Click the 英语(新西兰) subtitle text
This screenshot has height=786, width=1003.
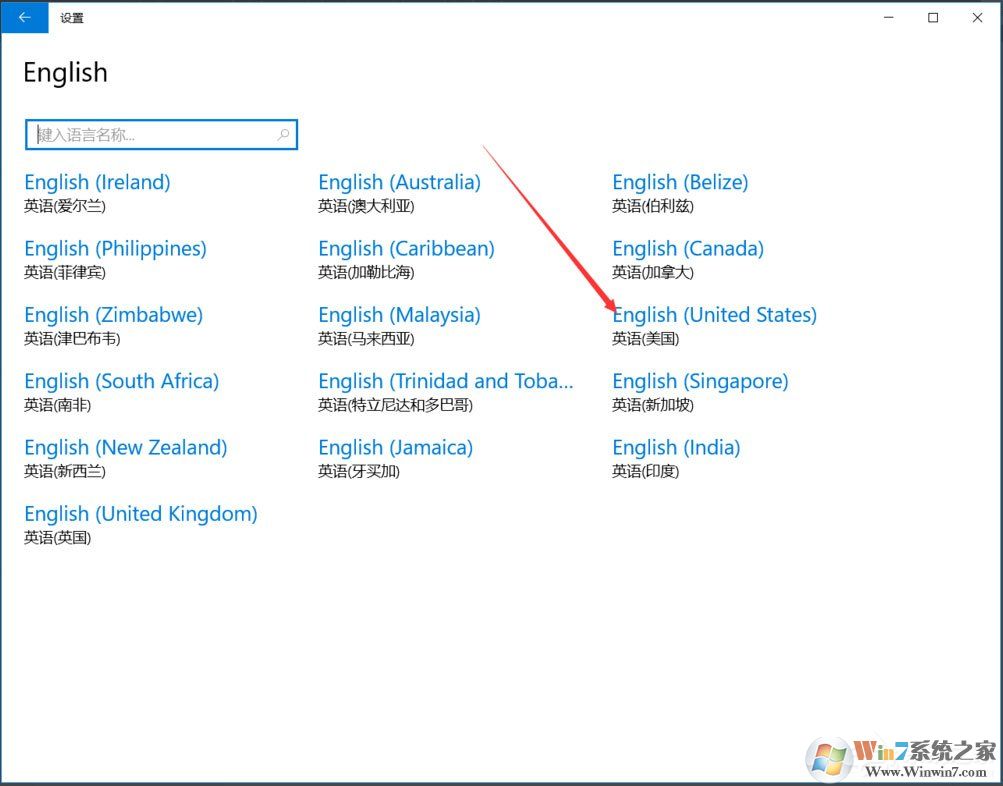click(x=65, y=471)
